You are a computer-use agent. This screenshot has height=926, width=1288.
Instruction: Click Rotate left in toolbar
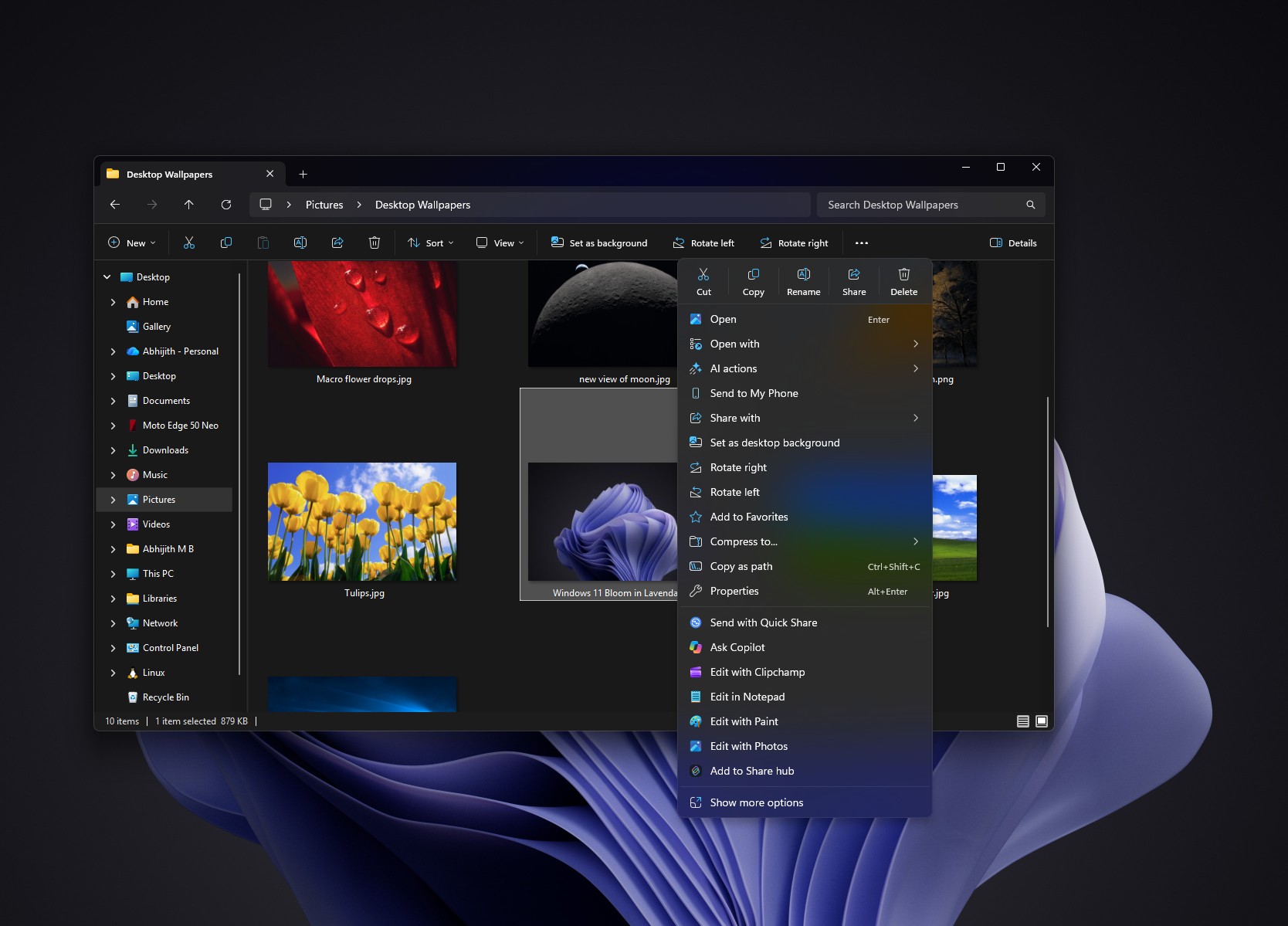[703, 243]
